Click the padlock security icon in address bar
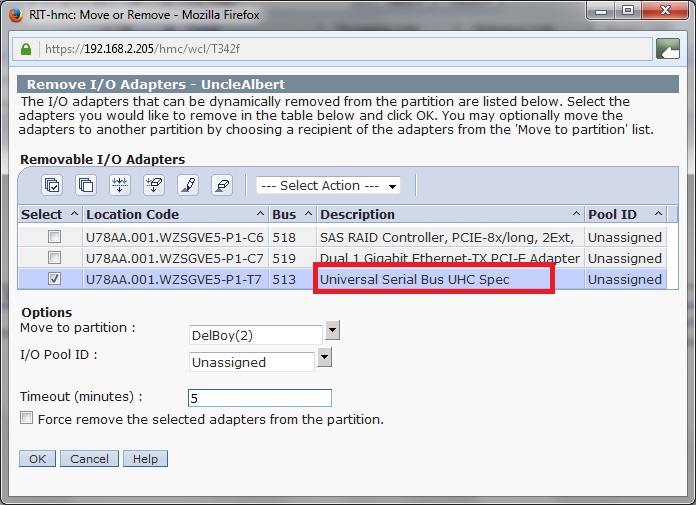This screenshot has width=696, height=505. coord(25,48)
